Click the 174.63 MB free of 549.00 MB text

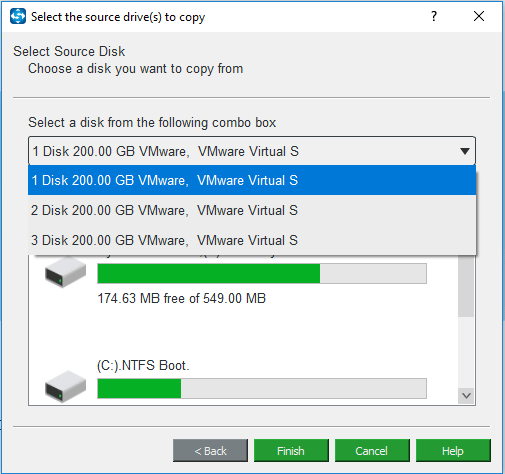[x=181, y=298]
